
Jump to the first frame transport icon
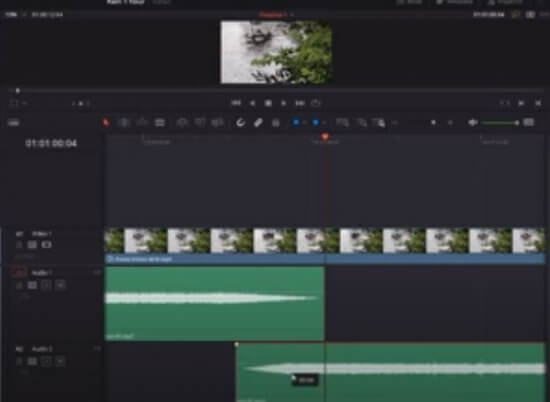coord(236,103)
